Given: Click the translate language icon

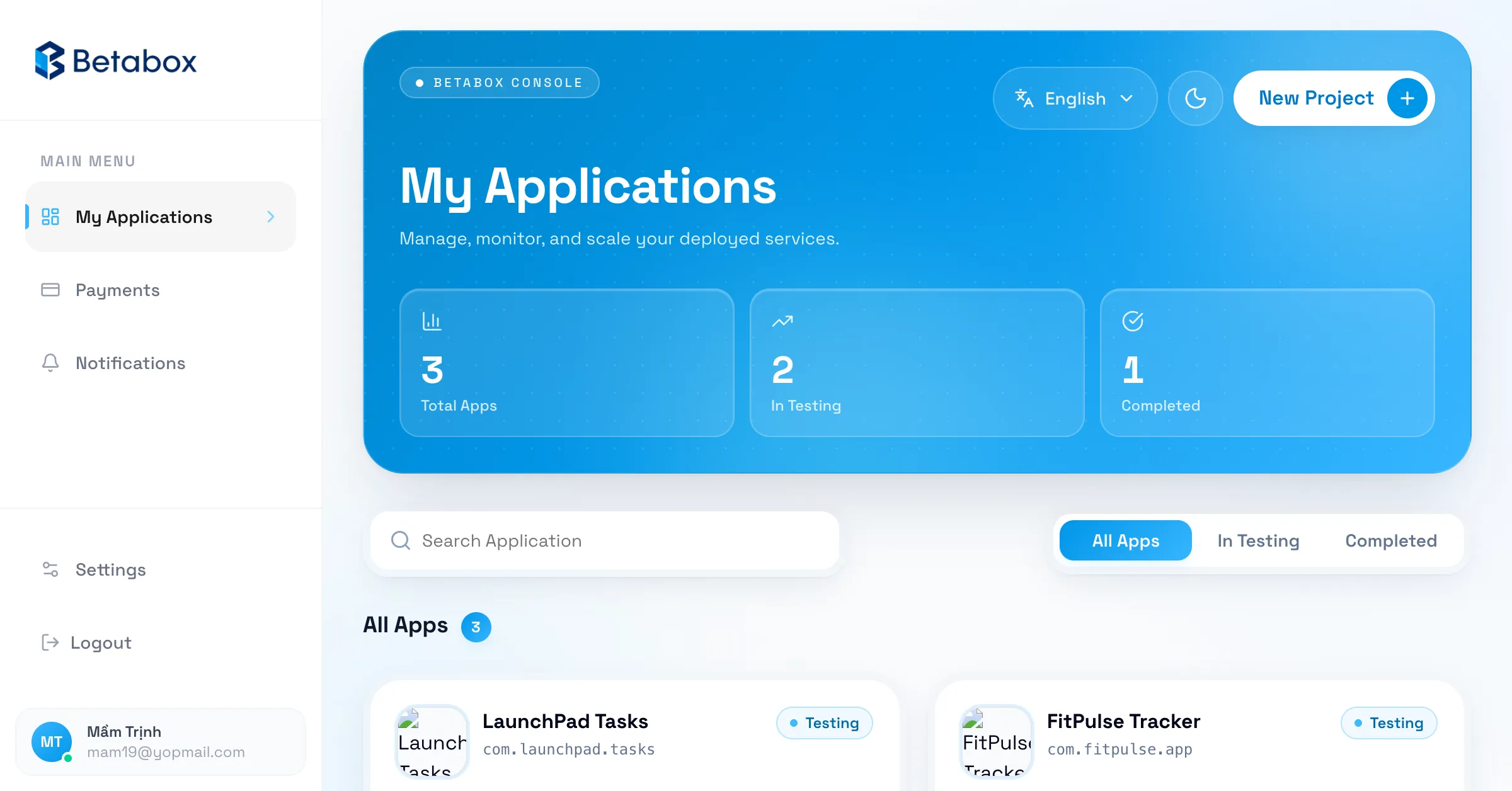Looking at the screenshot, I should [1024, 98].
